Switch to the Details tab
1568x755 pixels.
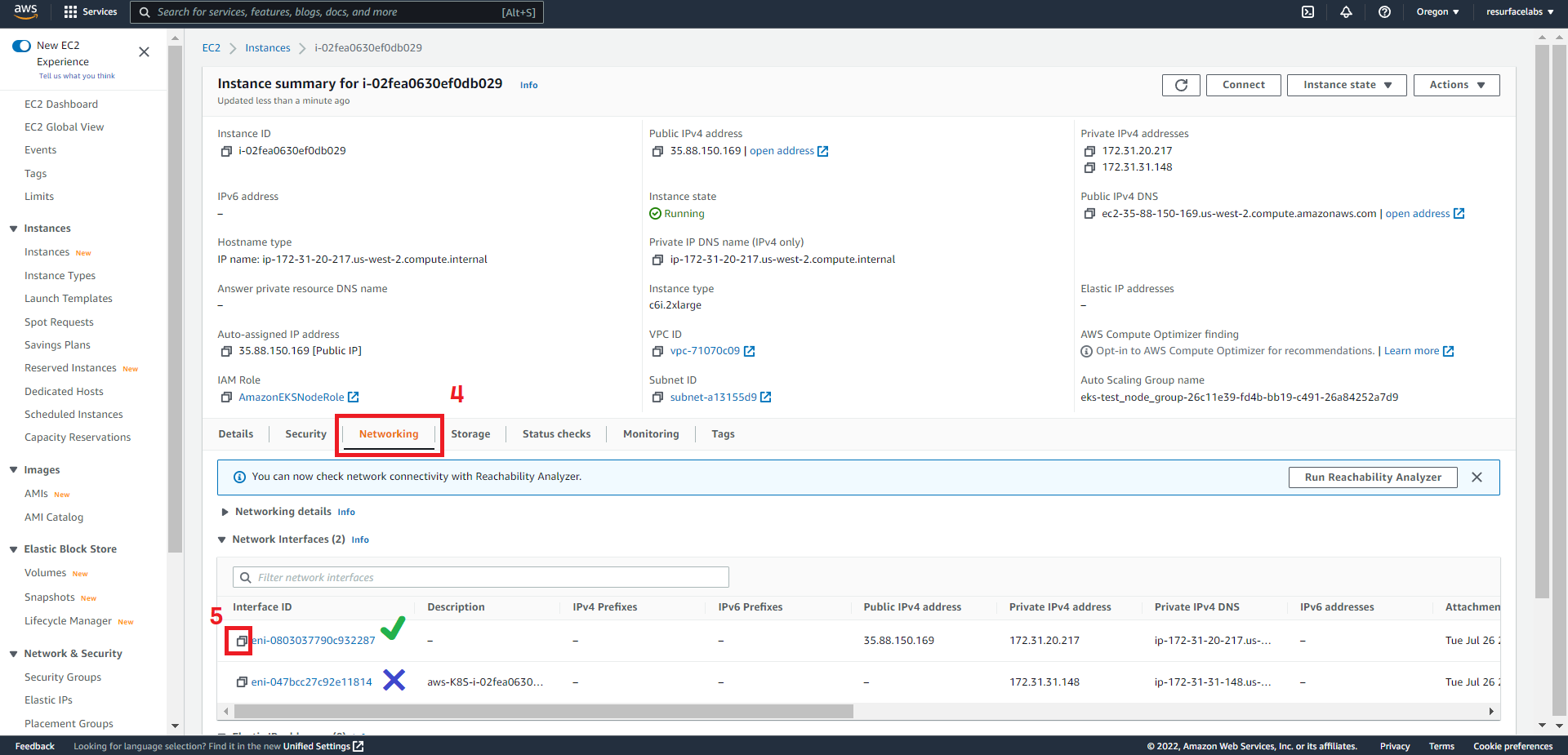(x=236, y=434)
